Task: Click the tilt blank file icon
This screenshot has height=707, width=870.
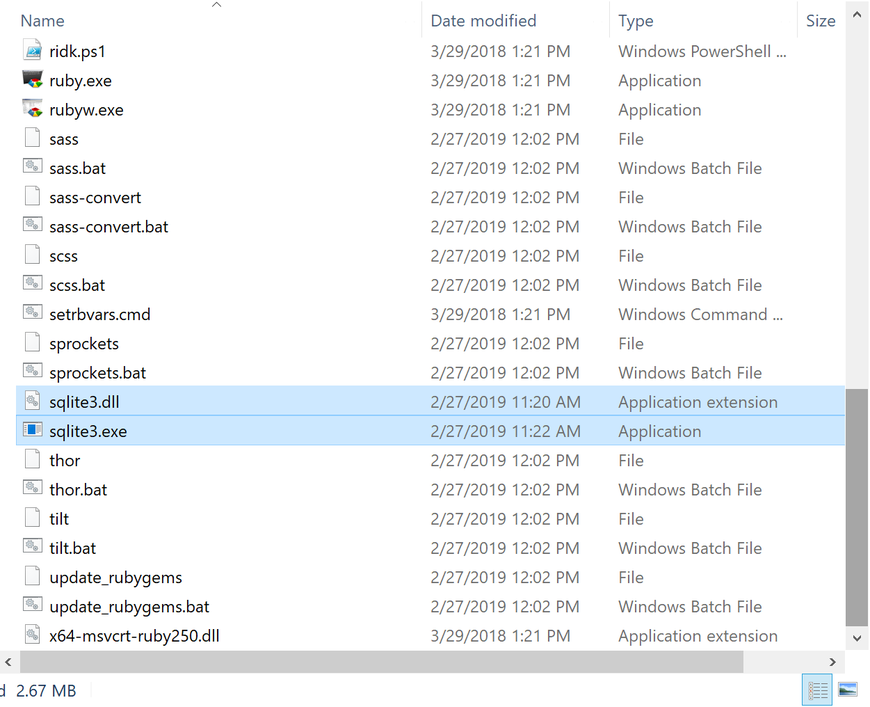Action: 33,518
